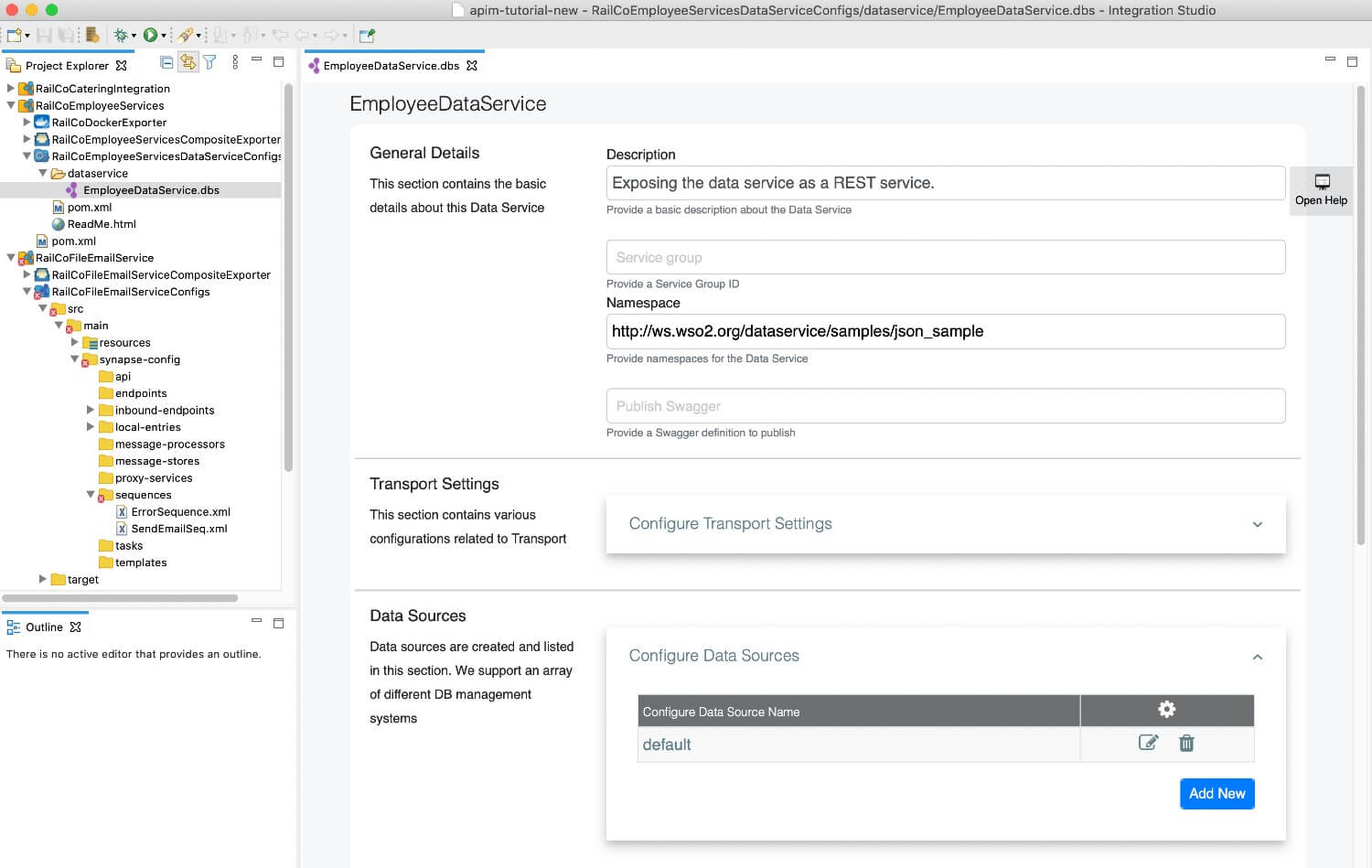Open the Project Explorer view menu
Viewport: 1372px width, 868px height.
pyautogui.click(x=235, y=61)
